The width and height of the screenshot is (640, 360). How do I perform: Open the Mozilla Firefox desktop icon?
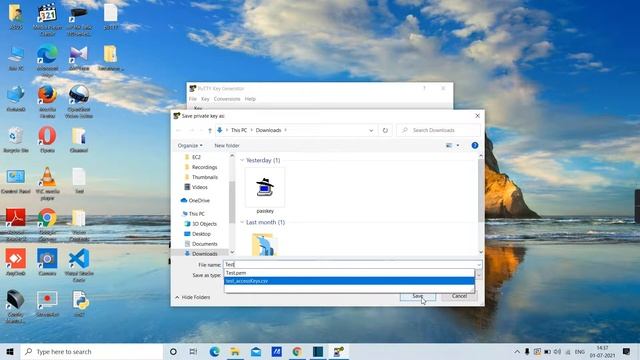pyautogui.click(x=47, y=101)
